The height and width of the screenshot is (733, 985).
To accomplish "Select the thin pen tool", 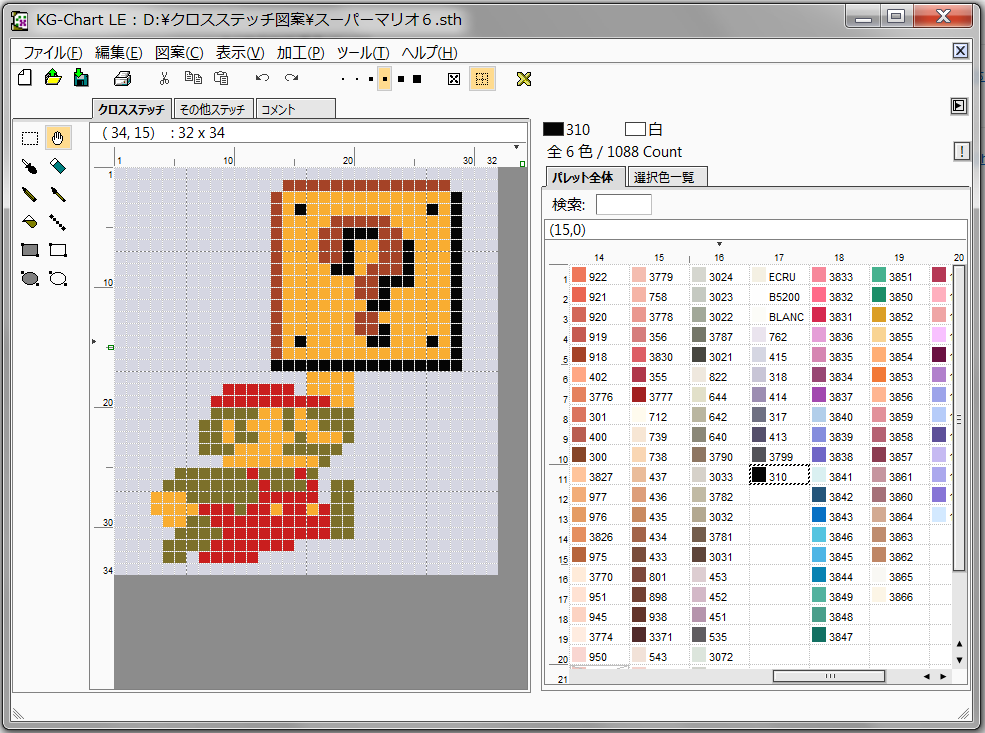I will point(58,194).
